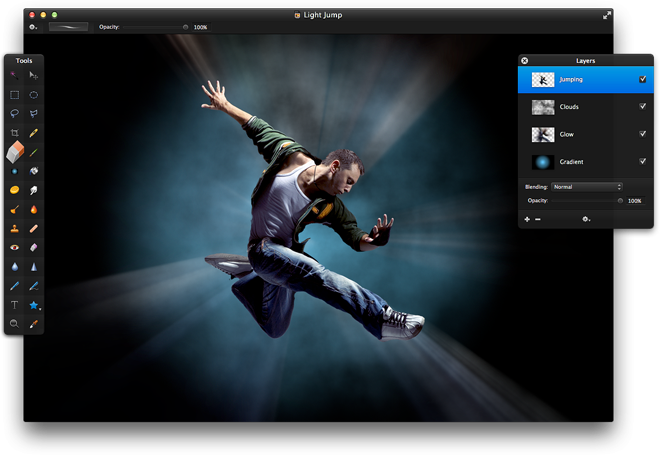Select the yellow Pencil tool

click(x=34, y=133)
